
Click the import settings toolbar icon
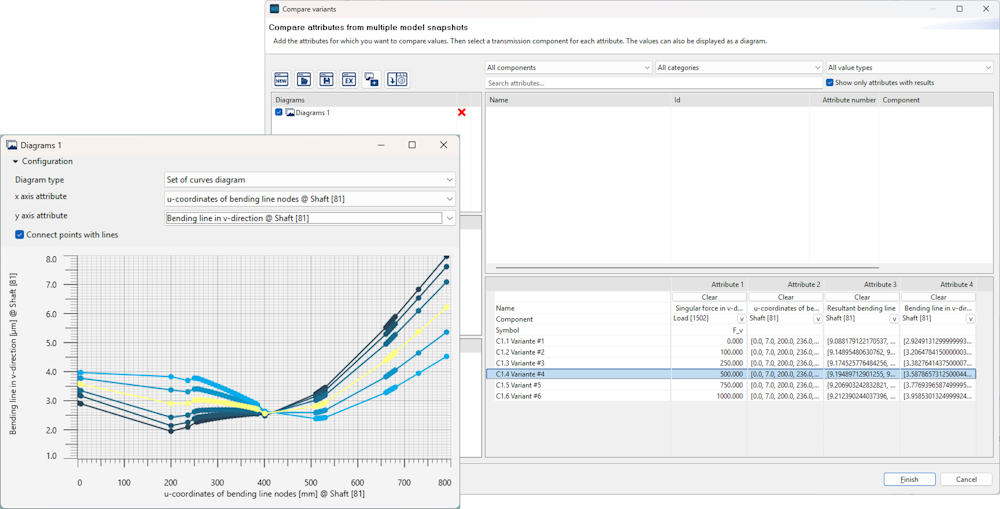tap(397, 80)
